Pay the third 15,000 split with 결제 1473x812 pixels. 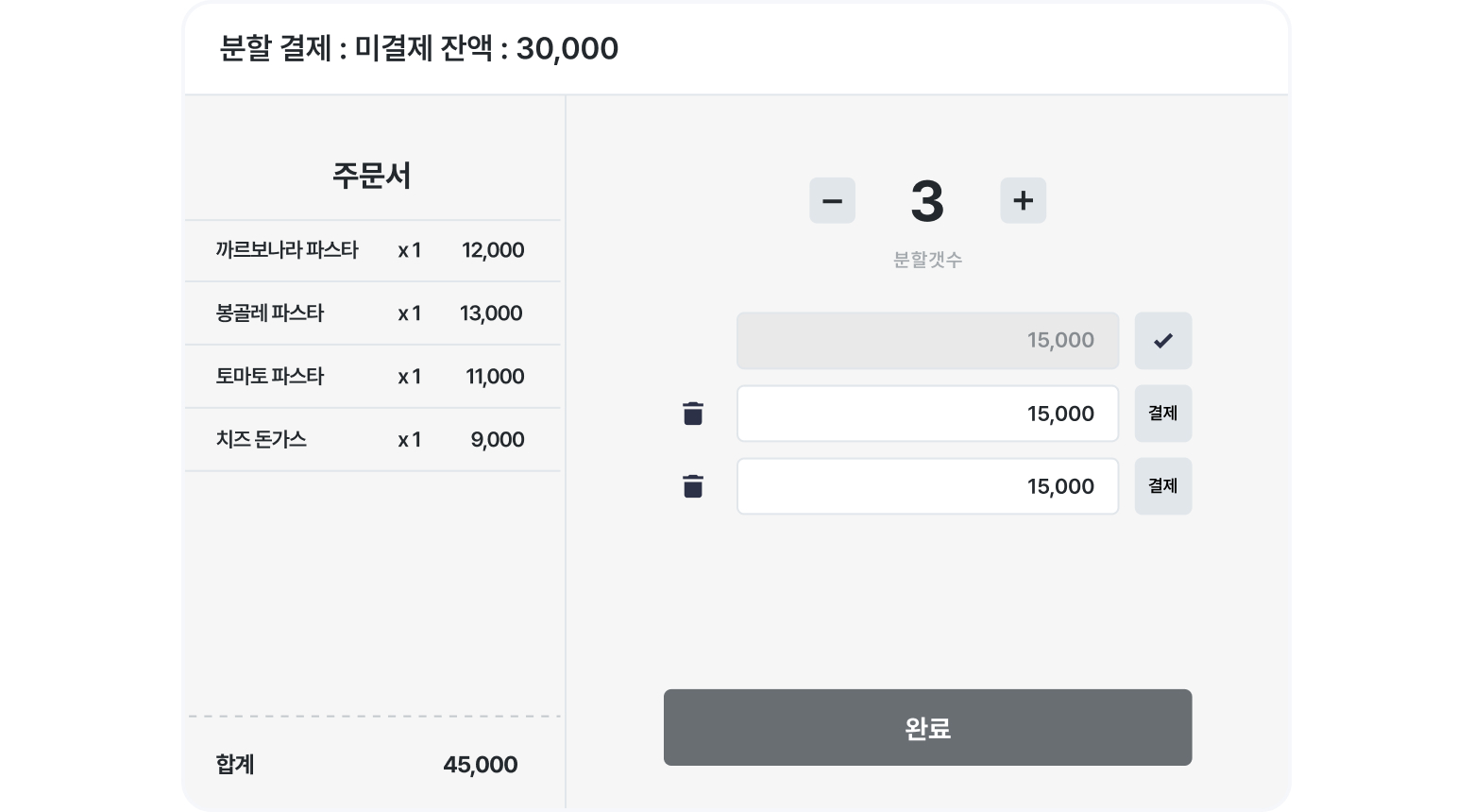pos(1162,486)
